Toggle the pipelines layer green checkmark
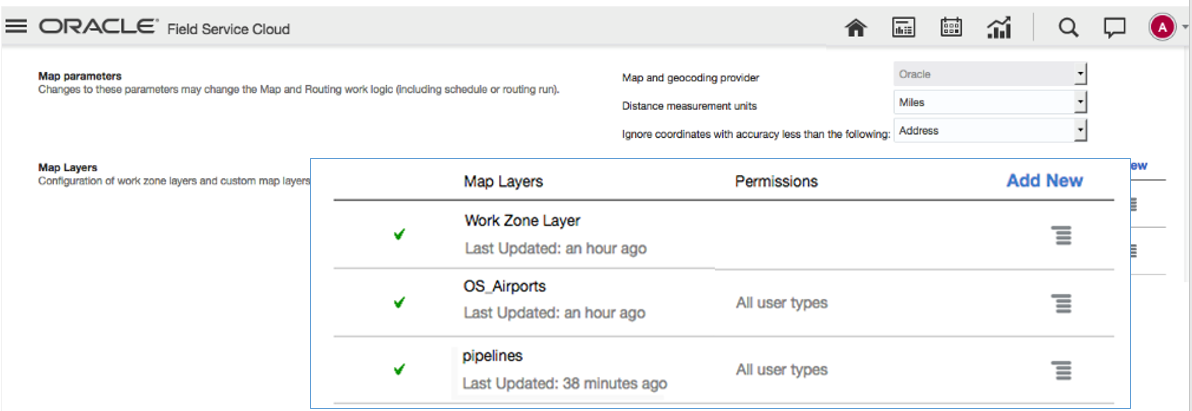Viewport: 1192px width, 411px height. point(399,369)
